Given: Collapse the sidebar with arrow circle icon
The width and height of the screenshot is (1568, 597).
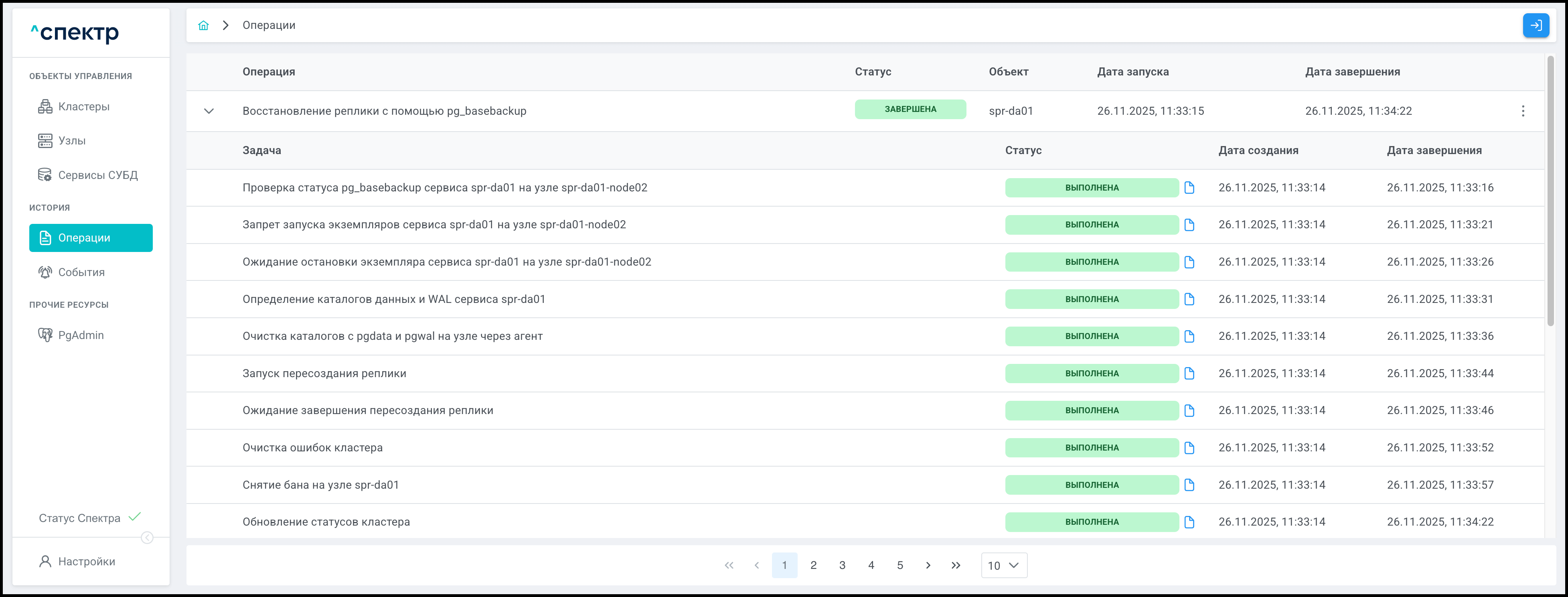Looking at the screenshot, I should coord(147,537).
